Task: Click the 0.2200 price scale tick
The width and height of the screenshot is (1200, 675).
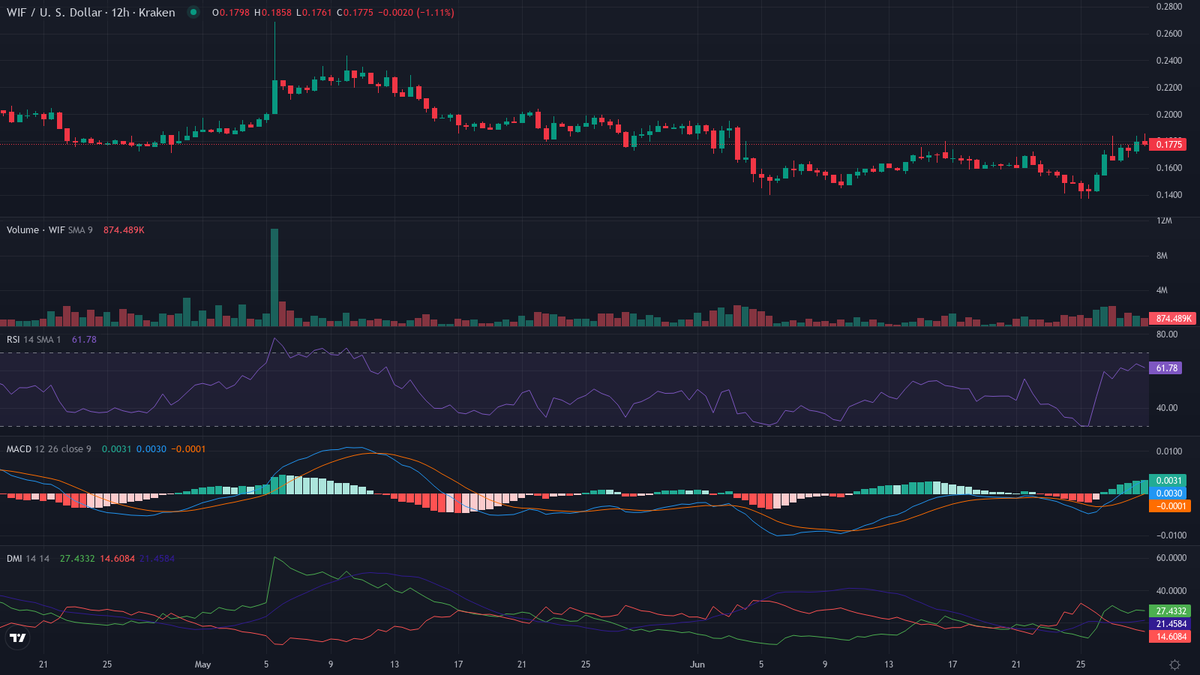Action: (x=1170, y=88)
